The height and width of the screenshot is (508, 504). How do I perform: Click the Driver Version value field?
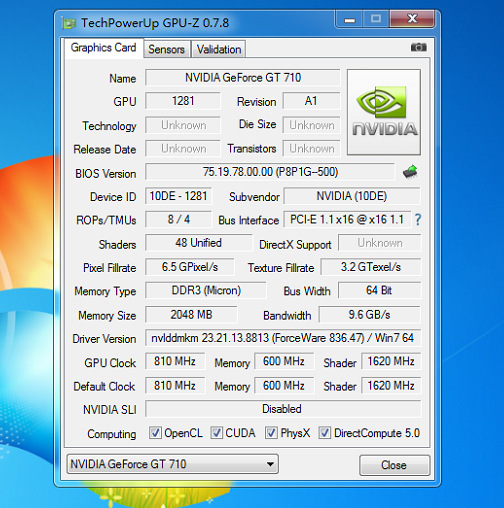[283, 338]
